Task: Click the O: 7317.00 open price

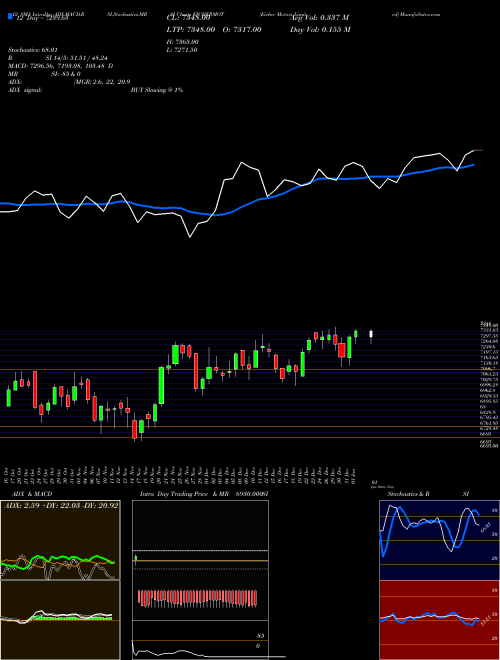Action: pos(243,29)
